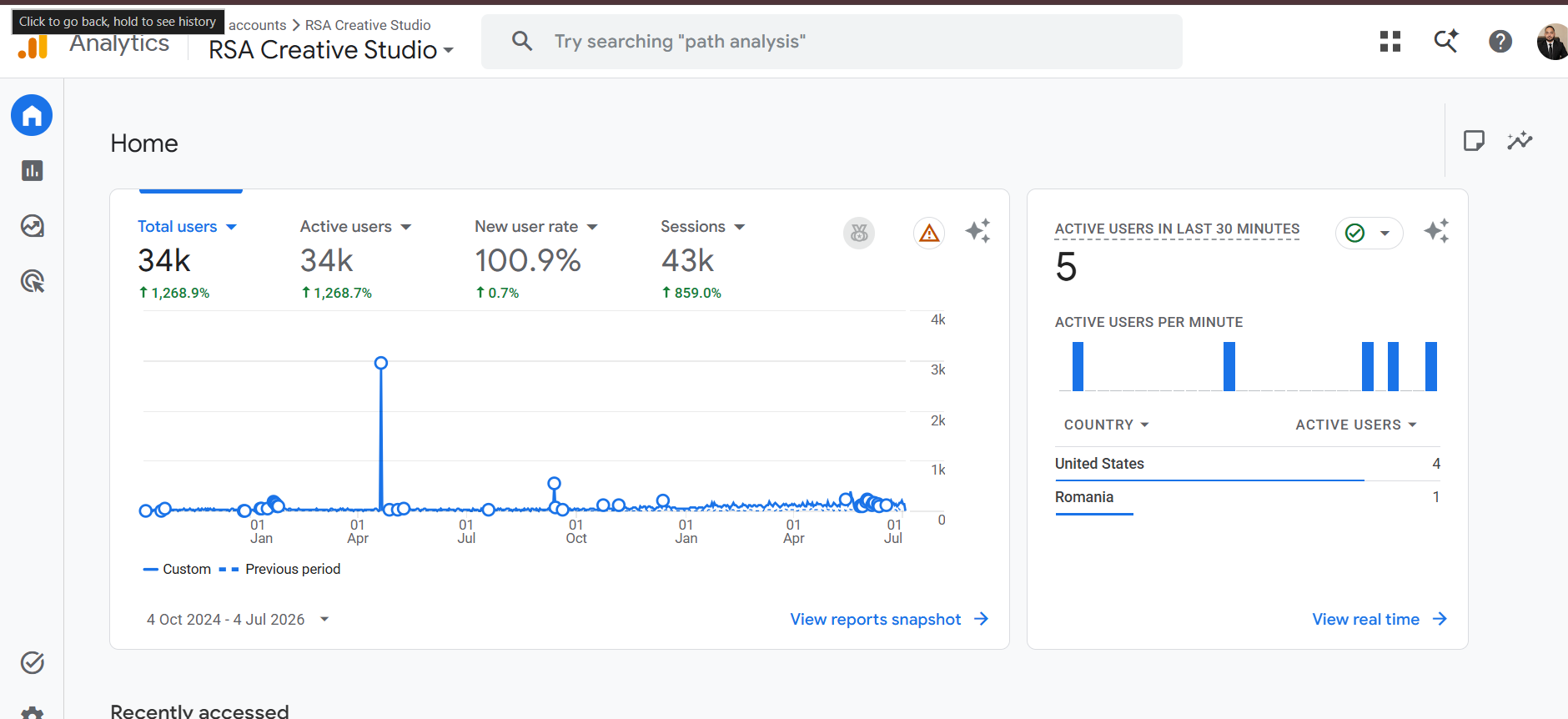Click the medal badge icon on overview card
1568x719 pixels.
point(859,233)
